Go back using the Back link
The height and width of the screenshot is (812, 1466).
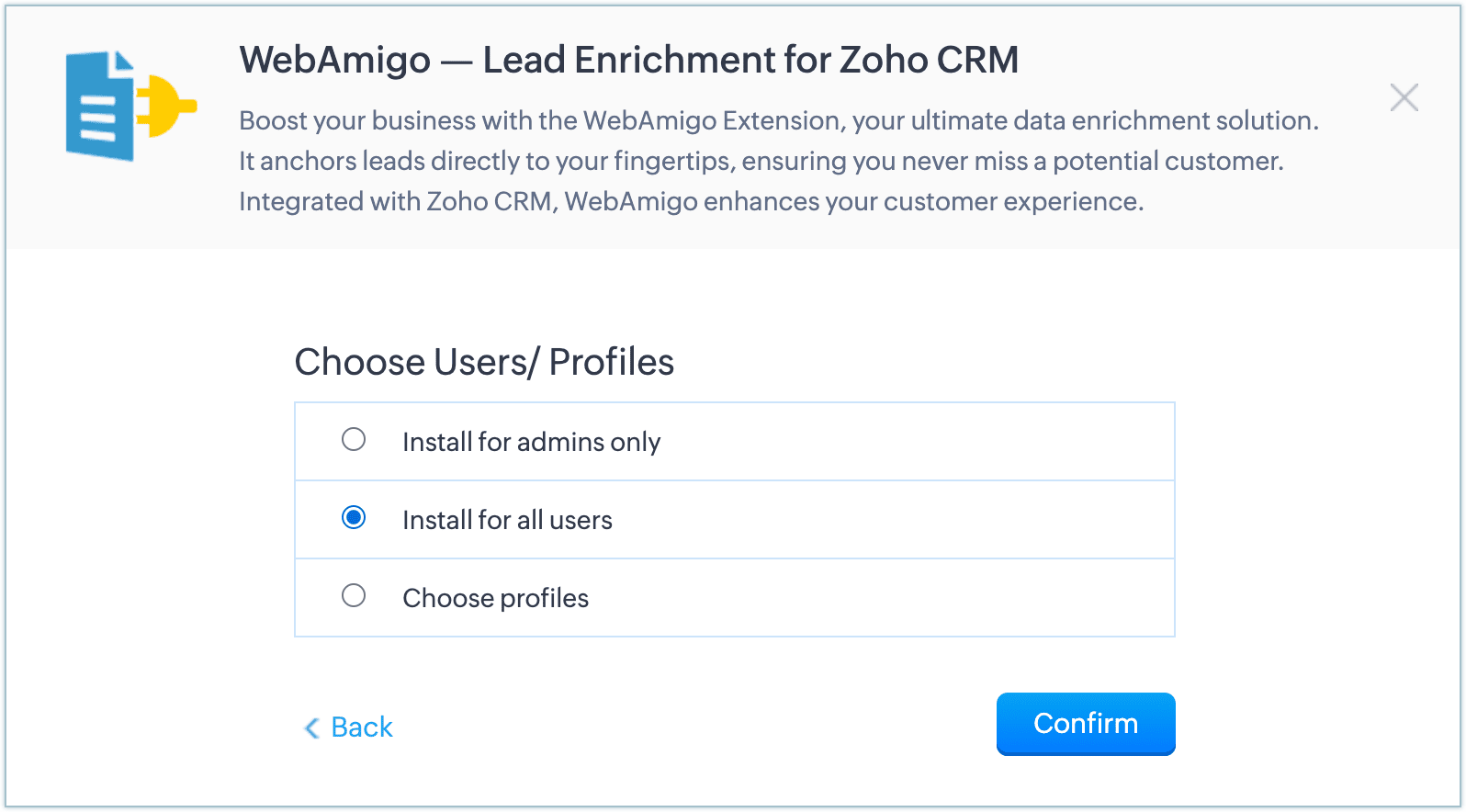[362, 727]
